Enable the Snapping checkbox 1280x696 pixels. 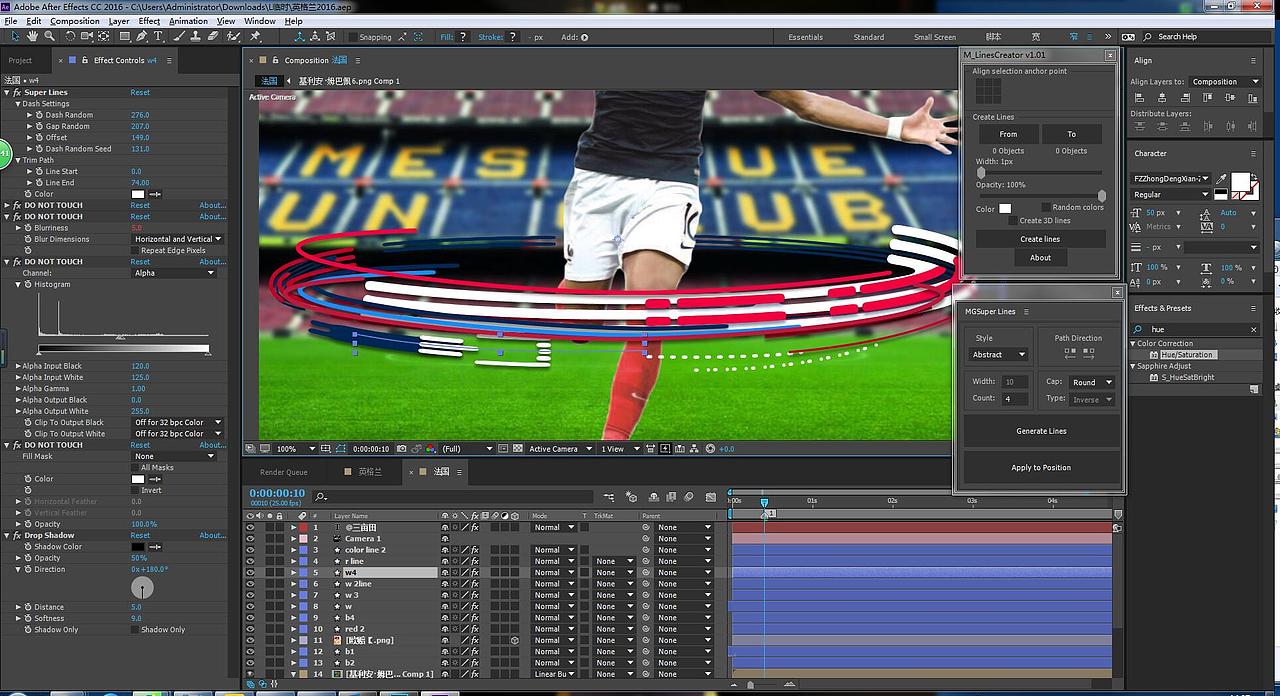pyautogui.click(x=353, y=37)
